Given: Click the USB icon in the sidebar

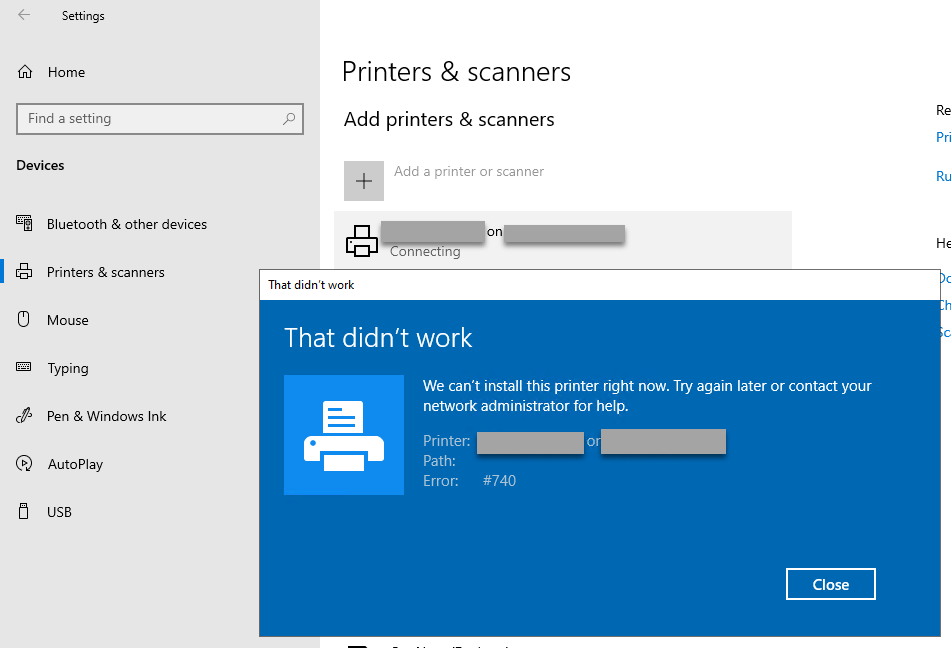Looking at the screenshot, I should pos(24,511).
